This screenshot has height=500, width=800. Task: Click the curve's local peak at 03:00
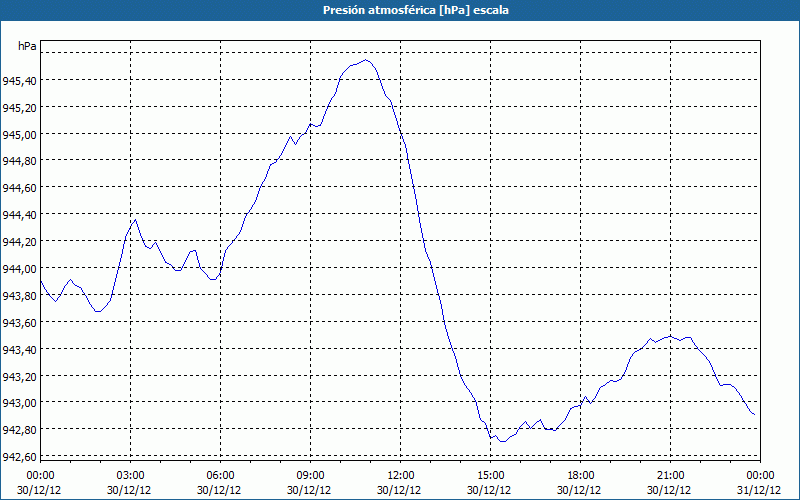click(135, 219)
